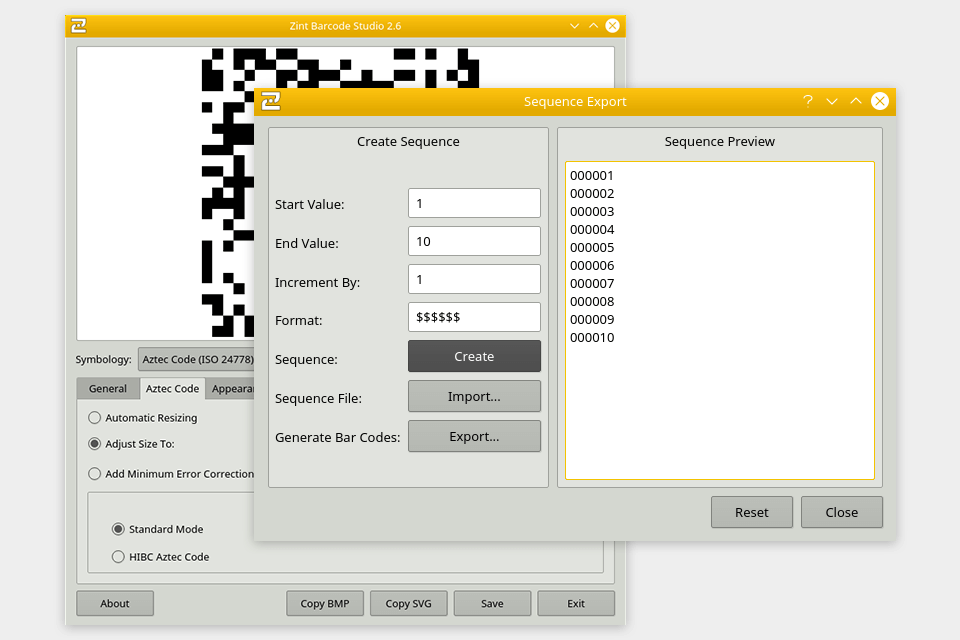
Task: Maximize the Zint Barcode Studio window
Action: tap(593, 26)
